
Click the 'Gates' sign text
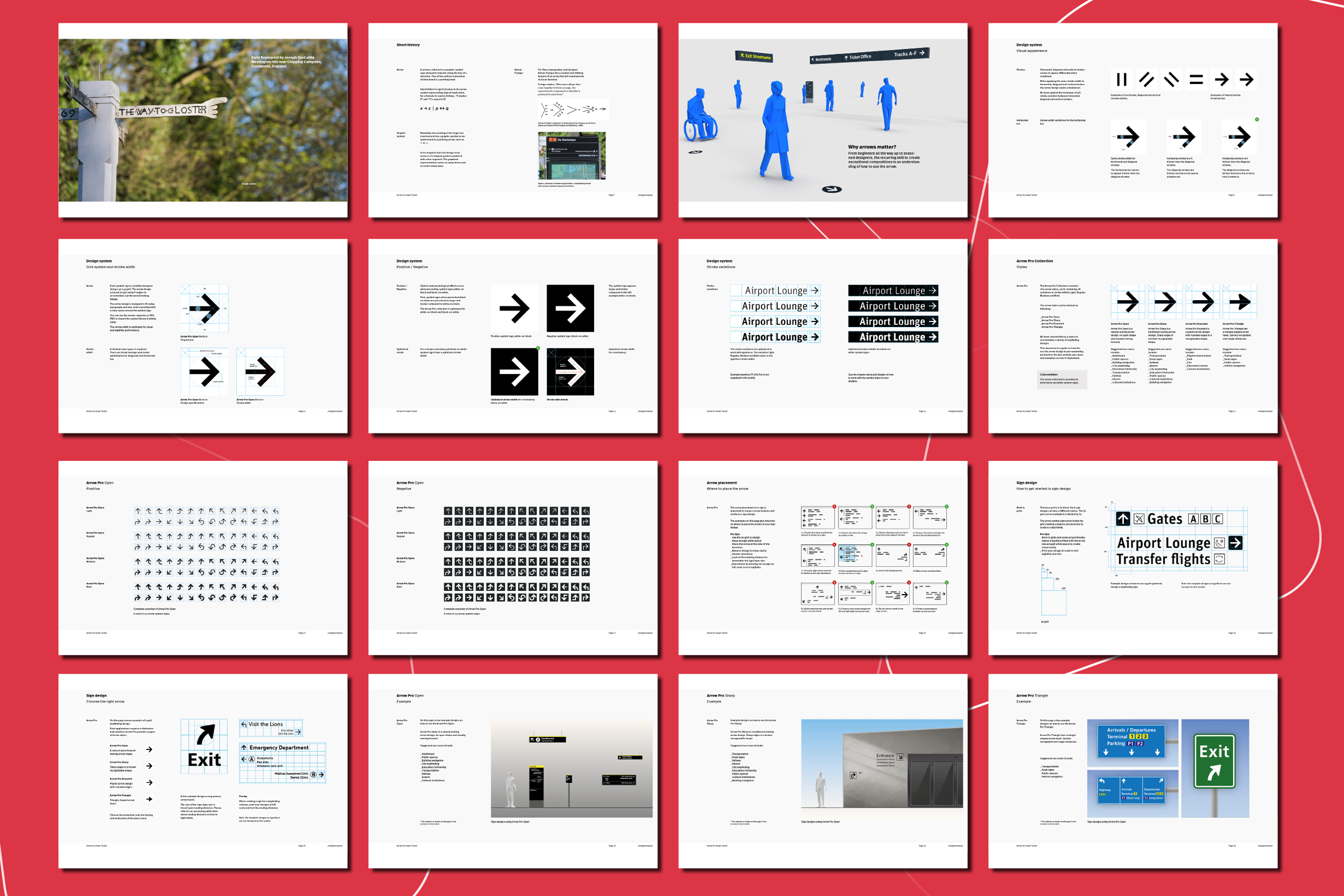[x=1165, y=519]
